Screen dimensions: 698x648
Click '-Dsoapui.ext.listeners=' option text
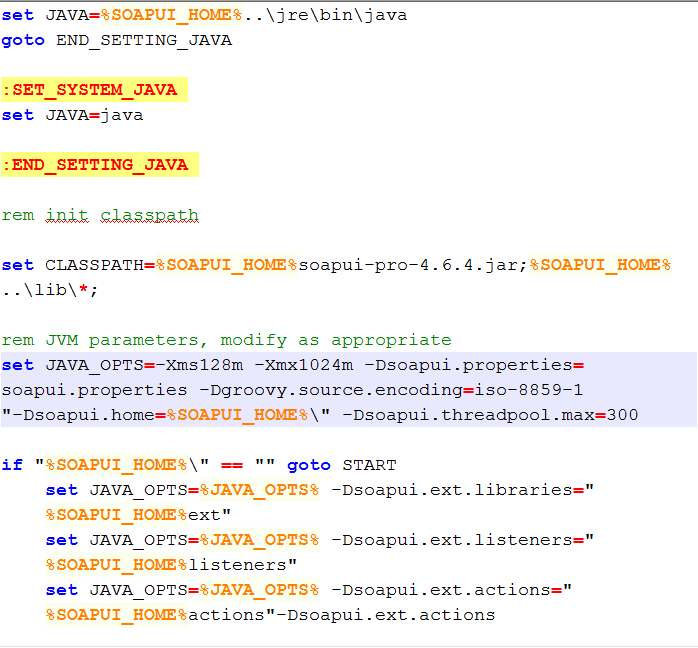click(x=457, y=540)
